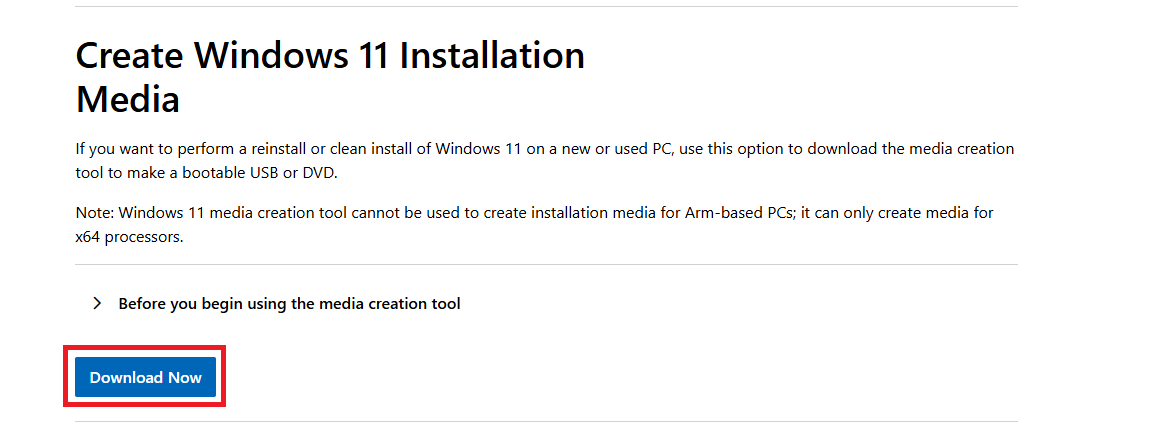Click the x64 processors text
The height and width of the screenshot is (432, 1162).
[x=128, y=238]
